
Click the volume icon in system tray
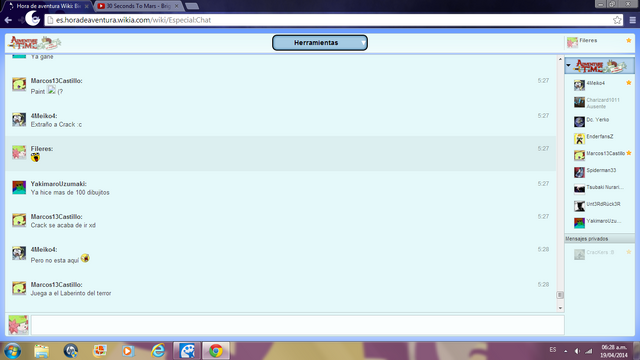click(577, 351)
